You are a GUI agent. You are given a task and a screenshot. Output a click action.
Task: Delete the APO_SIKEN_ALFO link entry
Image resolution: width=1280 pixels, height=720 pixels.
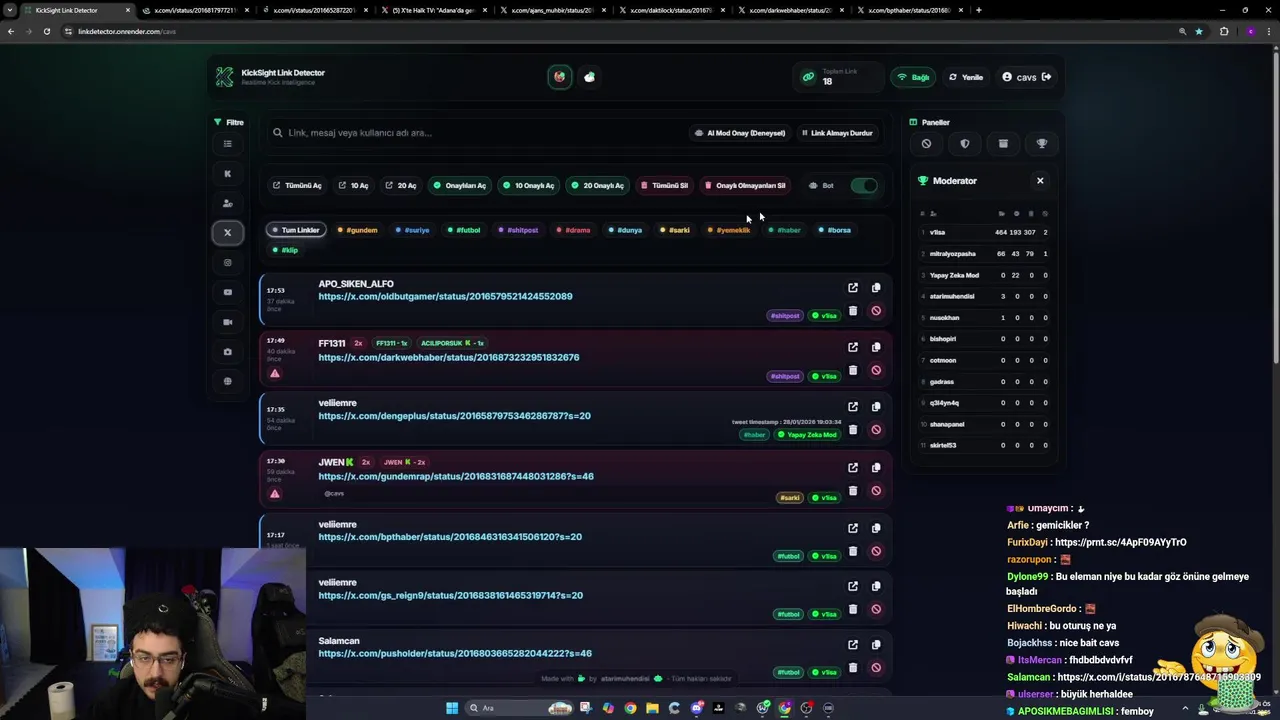pyautogui.click(x=853, y=311)
